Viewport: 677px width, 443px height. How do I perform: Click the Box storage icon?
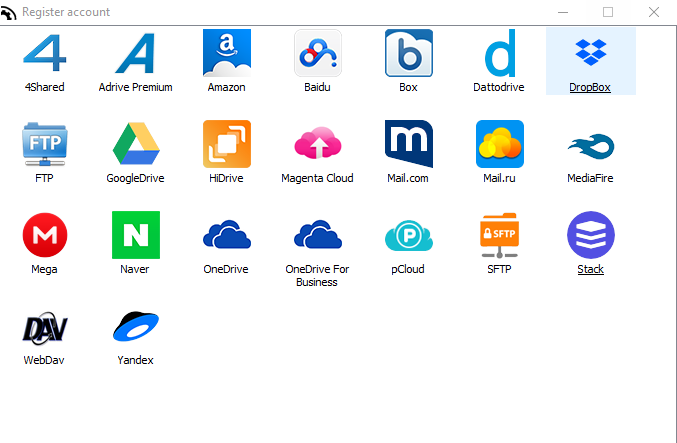409,53
